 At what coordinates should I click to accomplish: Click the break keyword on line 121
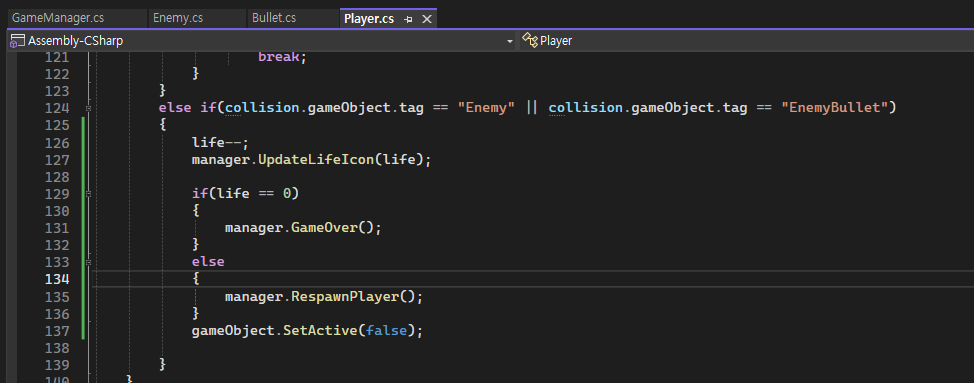pyautogui.click(x=278, y=56)
